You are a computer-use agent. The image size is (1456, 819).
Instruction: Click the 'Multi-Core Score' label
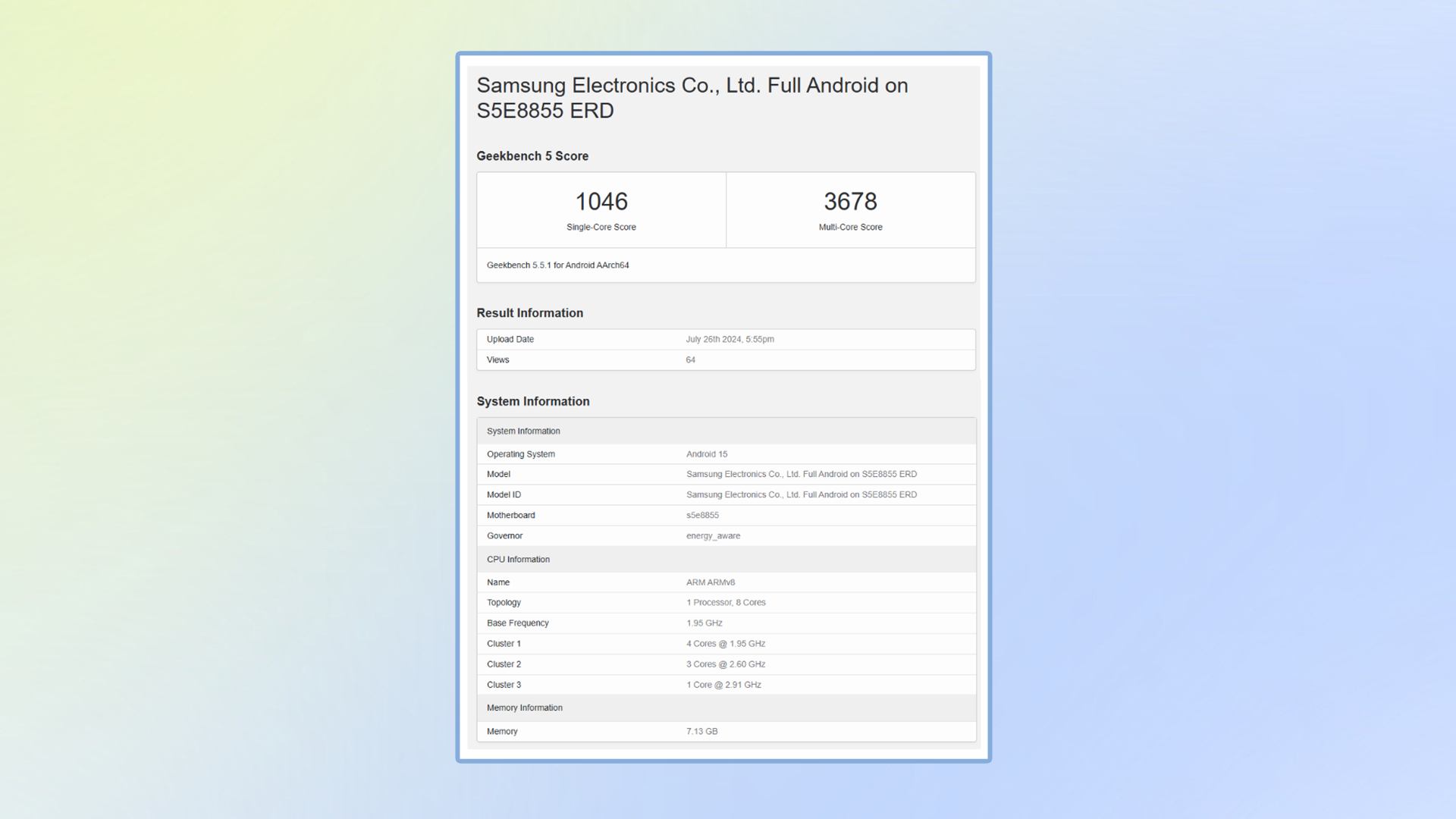(850, 227)
